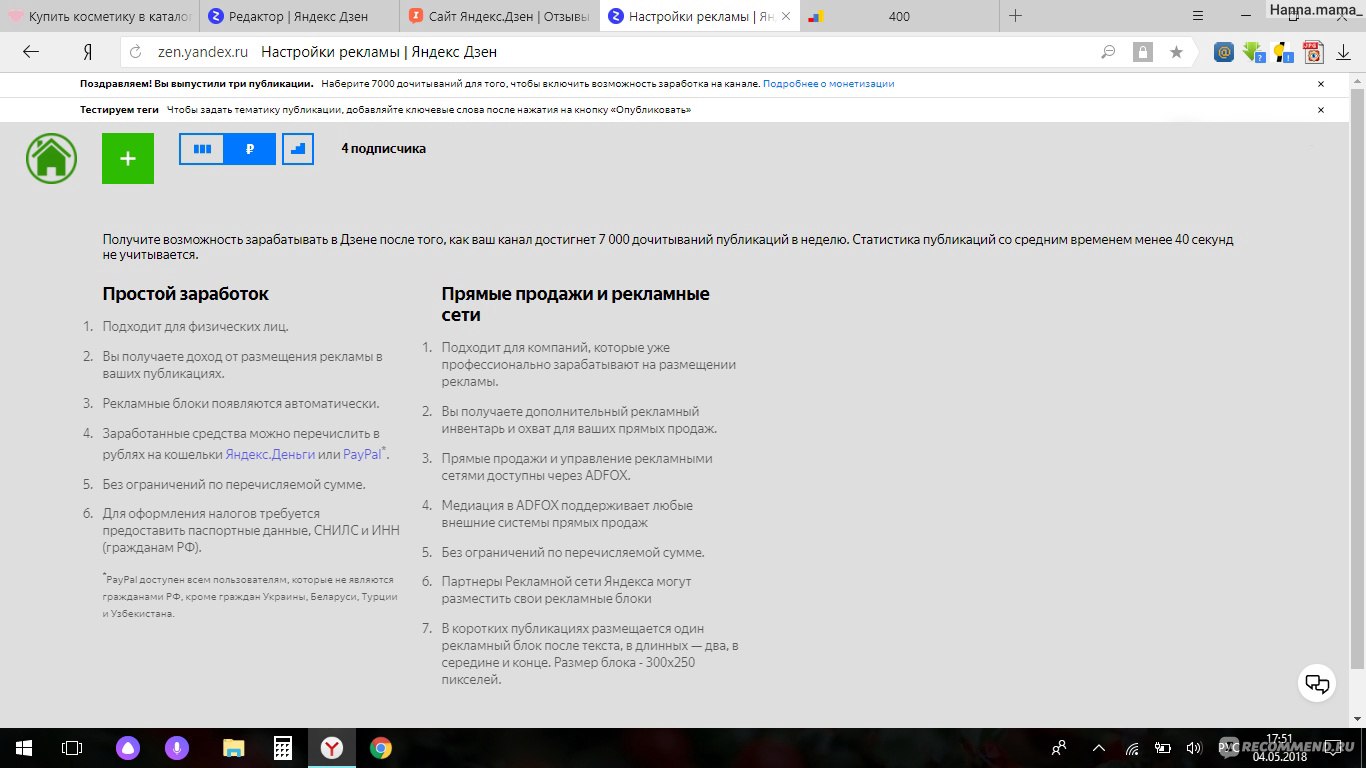Open the 'PayPal' link
Screen dimensions: 1366x768
pyautogui.click(x=363, y=454)
